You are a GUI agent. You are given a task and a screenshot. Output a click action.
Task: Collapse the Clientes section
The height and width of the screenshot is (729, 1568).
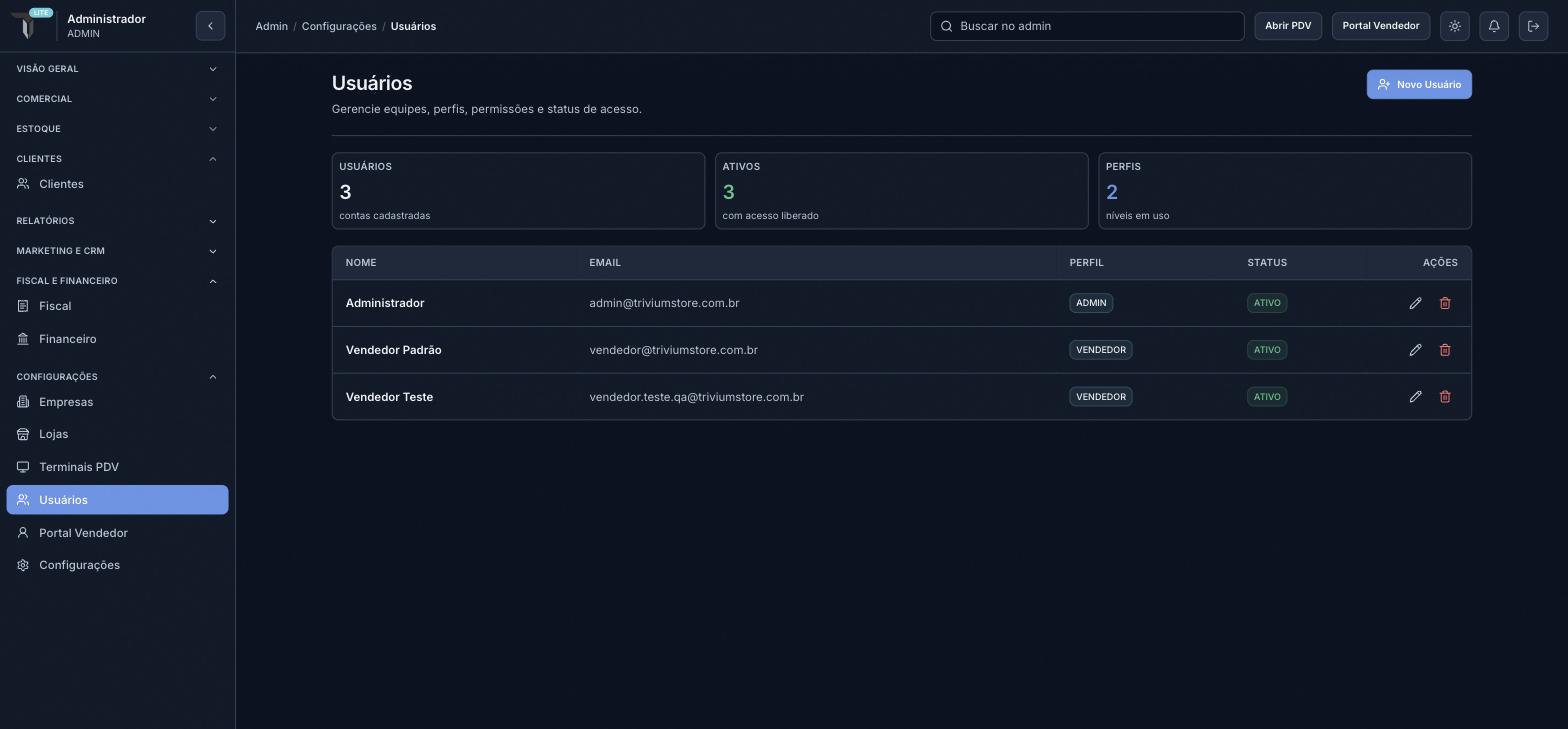117,159
